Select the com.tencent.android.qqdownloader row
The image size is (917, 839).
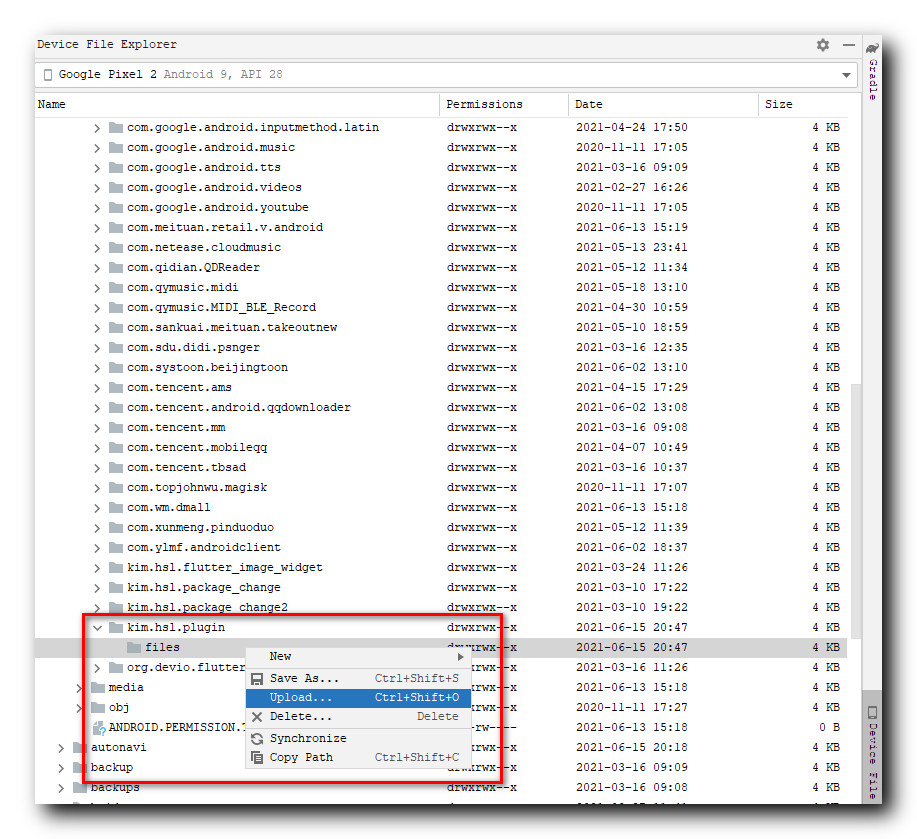point(440,407)
